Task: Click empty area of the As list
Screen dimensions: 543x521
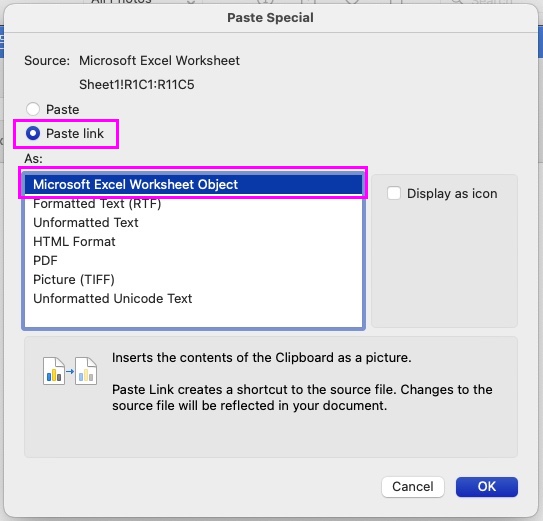Action: click(193, 317)
